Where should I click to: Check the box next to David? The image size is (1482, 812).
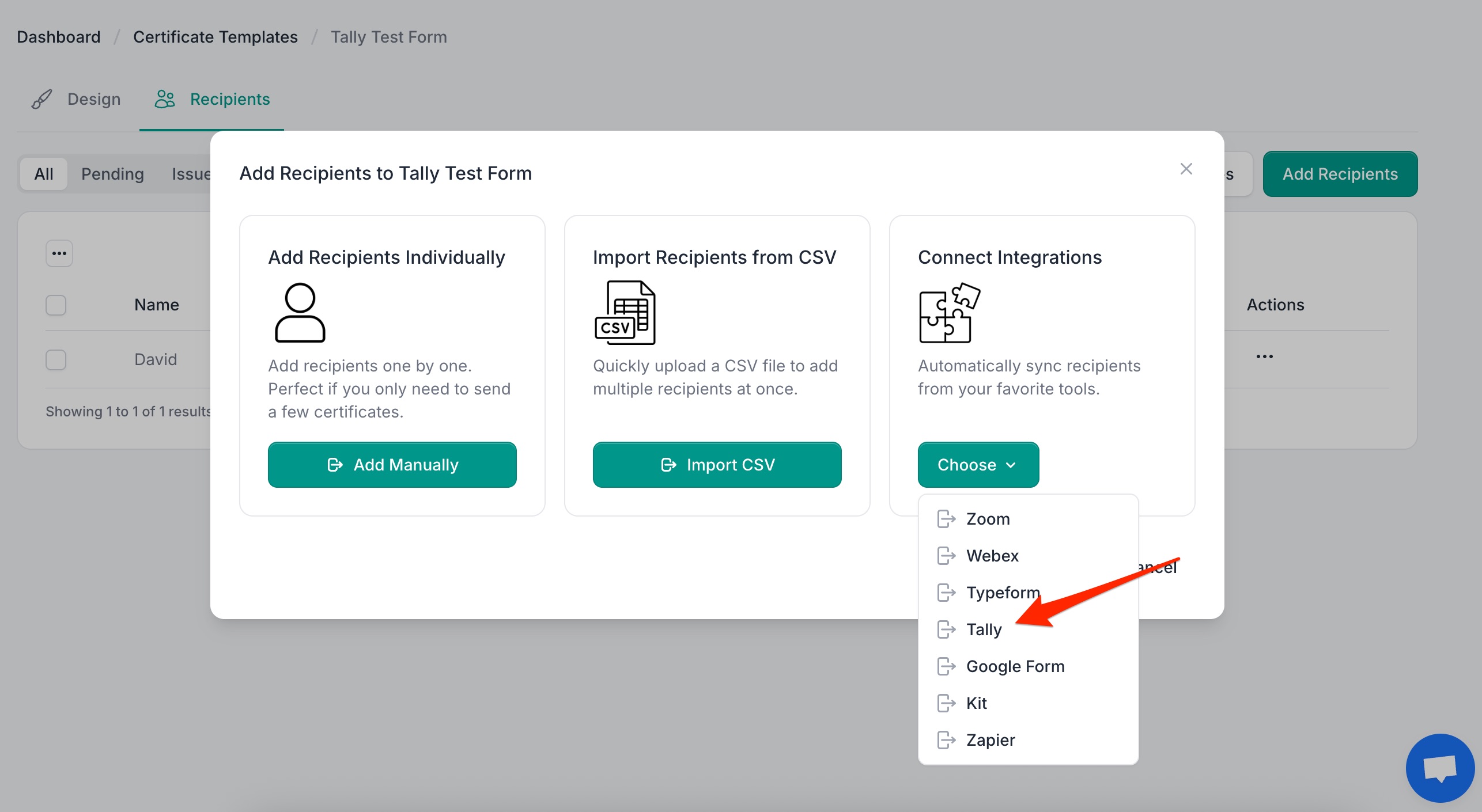[56, 360]
